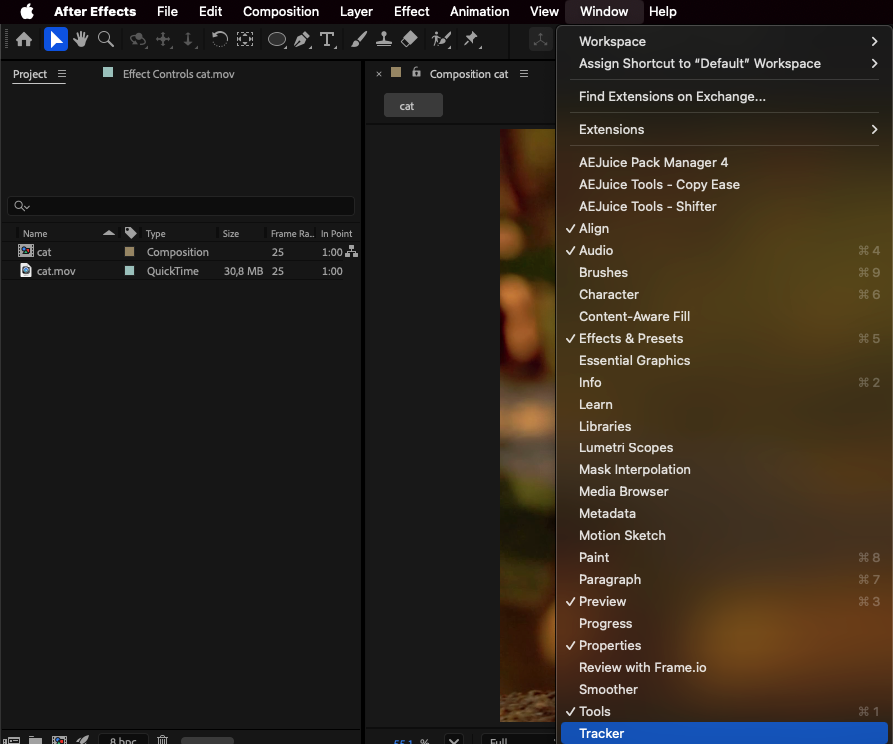
Task: Open the search filter dropdown magnifier
Action: [22, 206]
